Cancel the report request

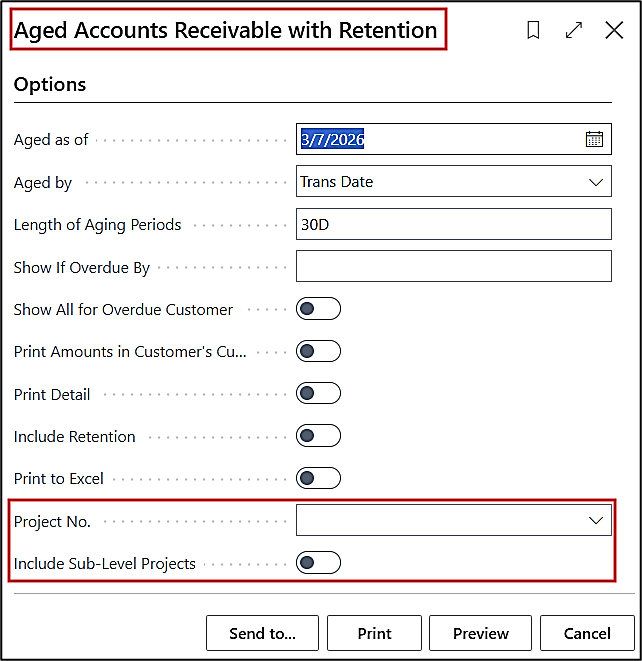587,633
